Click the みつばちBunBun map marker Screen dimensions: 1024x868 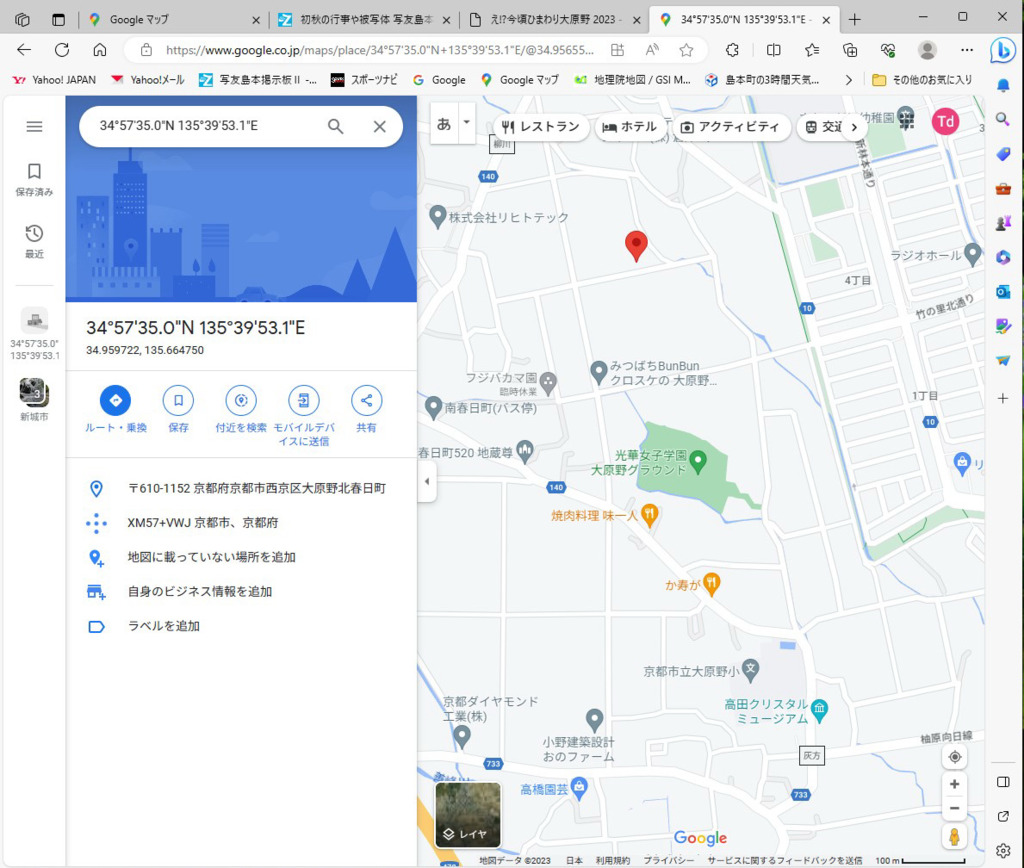599,372
